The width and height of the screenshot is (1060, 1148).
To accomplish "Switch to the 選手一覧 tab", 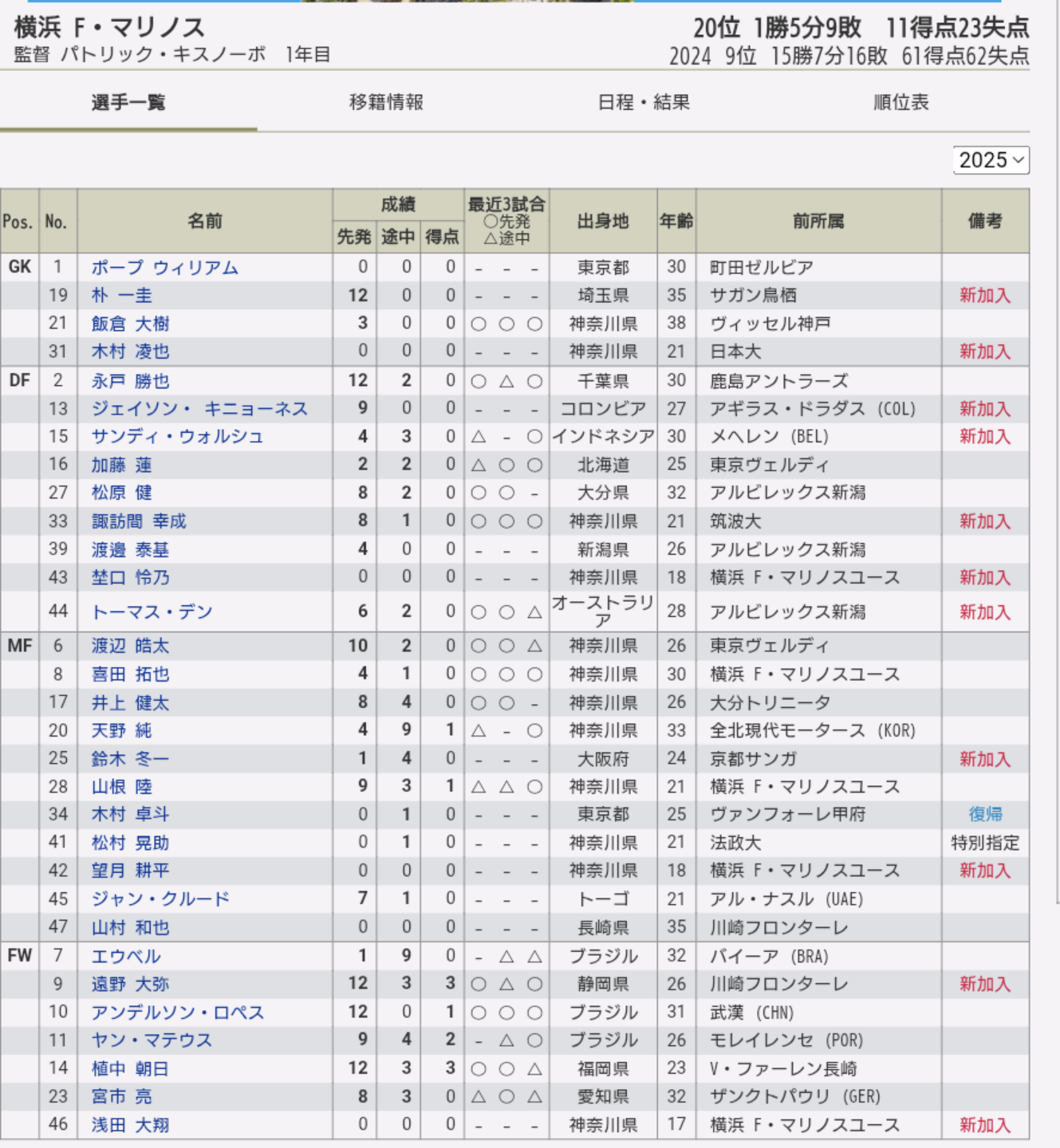I will [128, 102].
